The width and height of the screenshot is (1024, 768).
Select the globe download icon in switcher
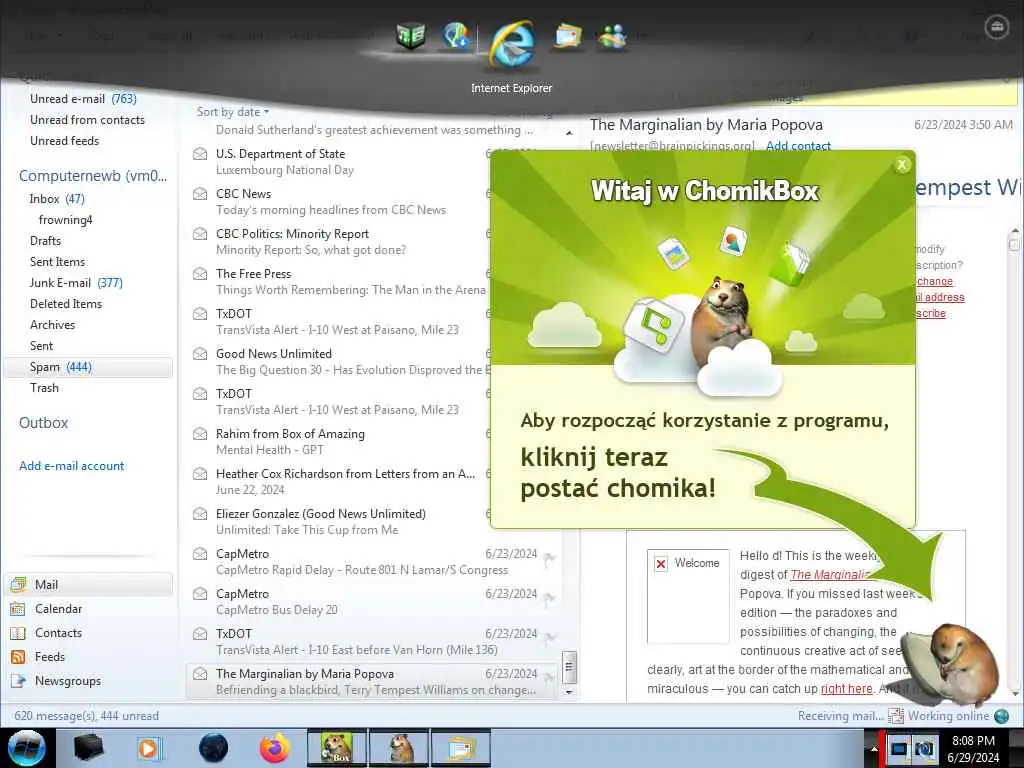pyautogui.click(x=456, y=35)
